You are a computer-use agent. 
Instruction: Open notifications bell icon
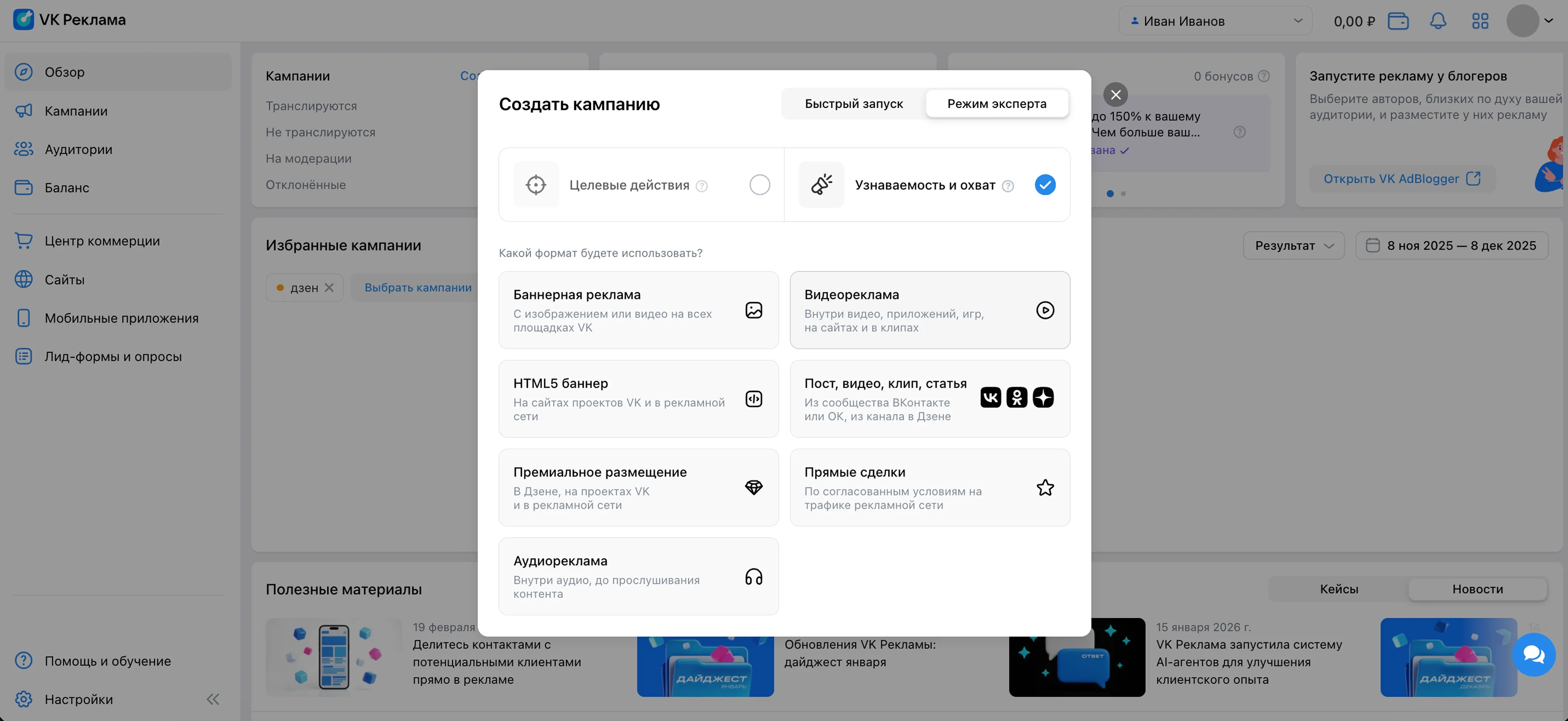1438,21
